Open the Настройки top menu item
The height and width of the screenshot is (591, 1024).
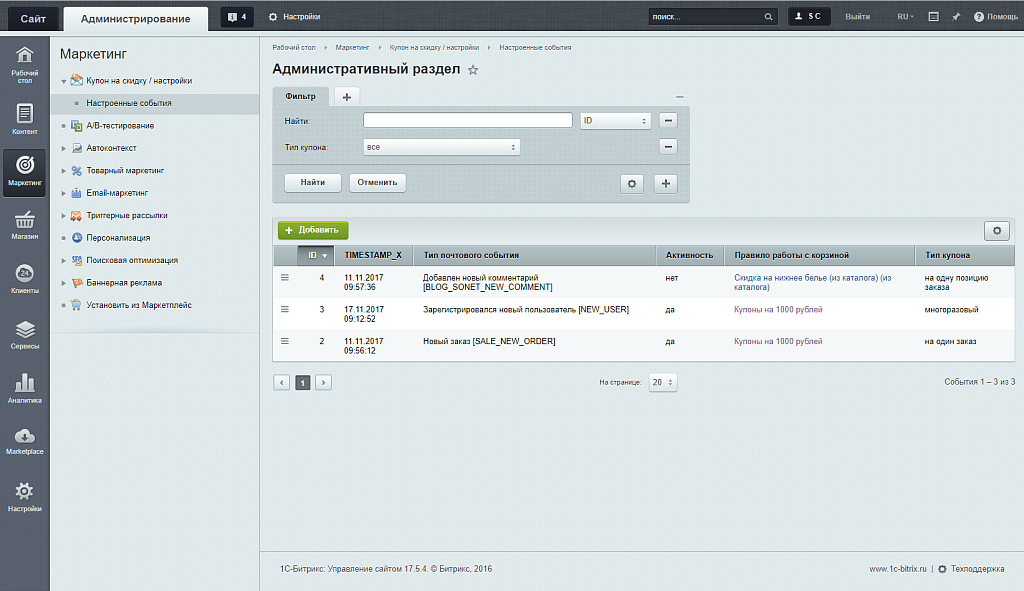pyautogui.click(x=294, y=17)
